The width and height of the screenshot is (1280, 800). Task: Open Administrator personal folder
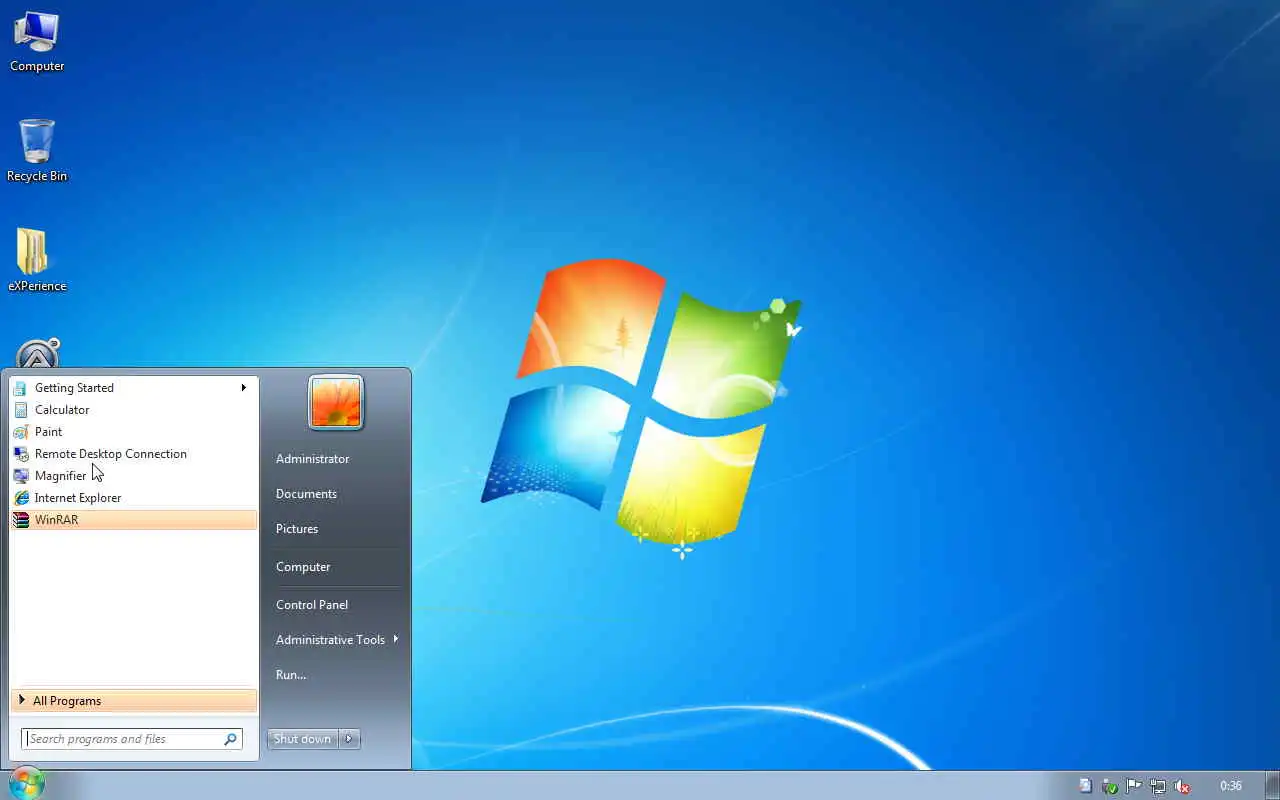(313, 459)
